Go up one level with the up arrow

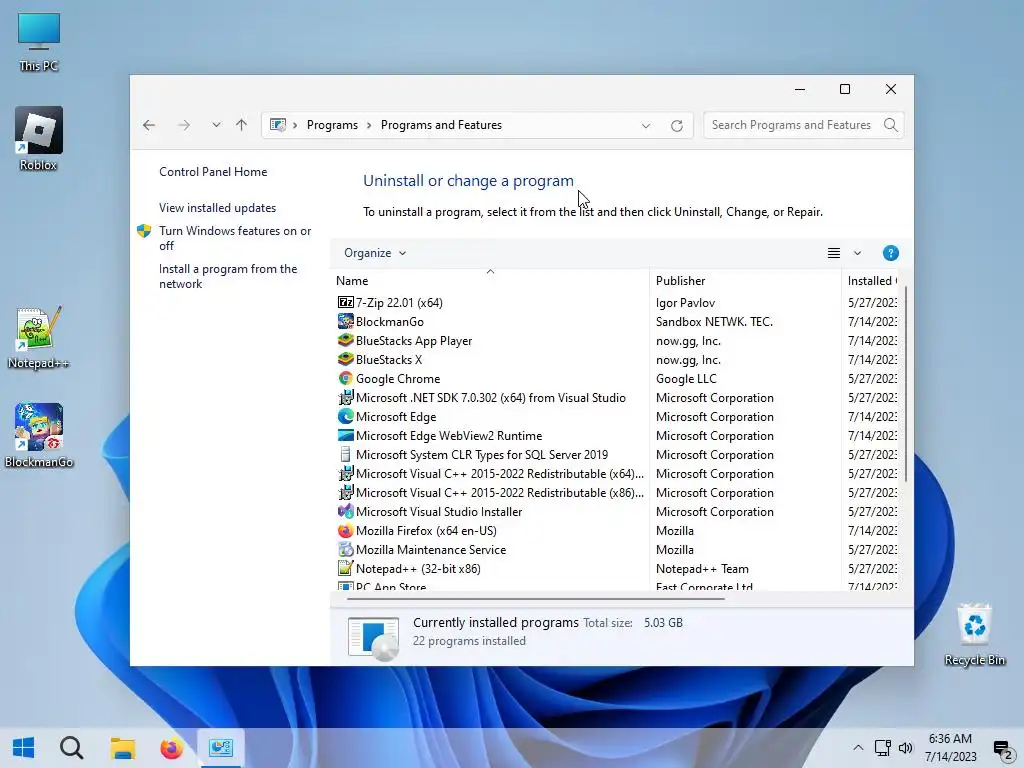tap(242, 125)
